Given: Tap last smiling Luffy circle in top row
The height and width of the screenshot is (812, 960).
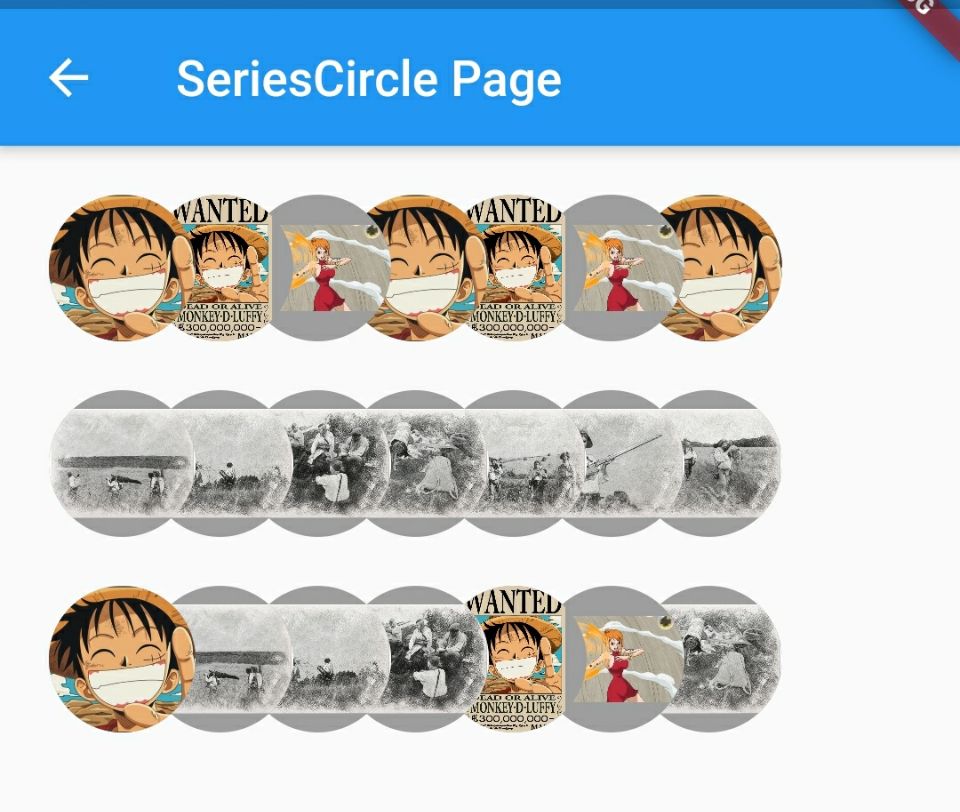Looking at the screenshot, I should (709, 268).
